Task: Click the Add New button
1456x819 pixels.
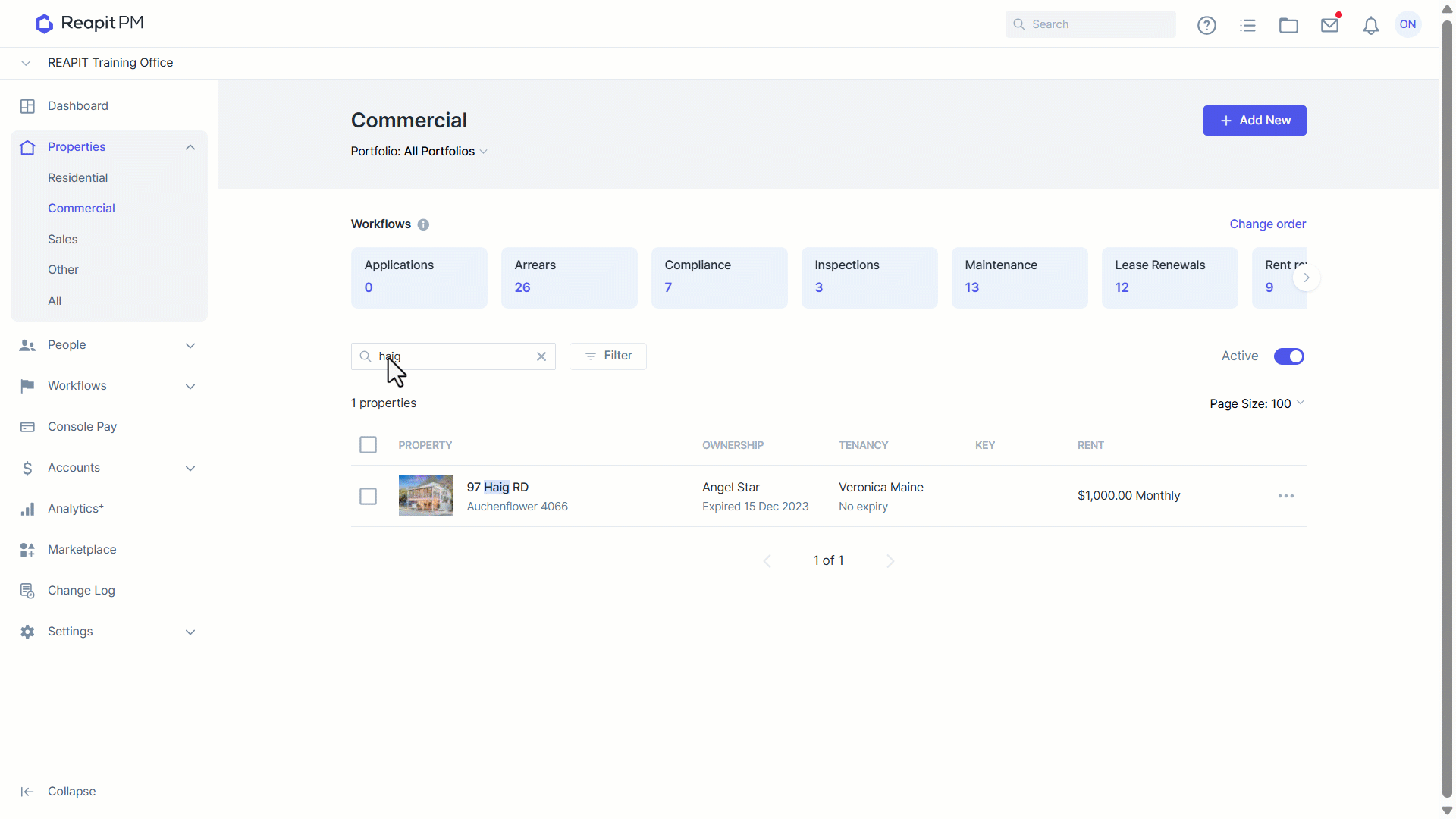Action: 1254,121
